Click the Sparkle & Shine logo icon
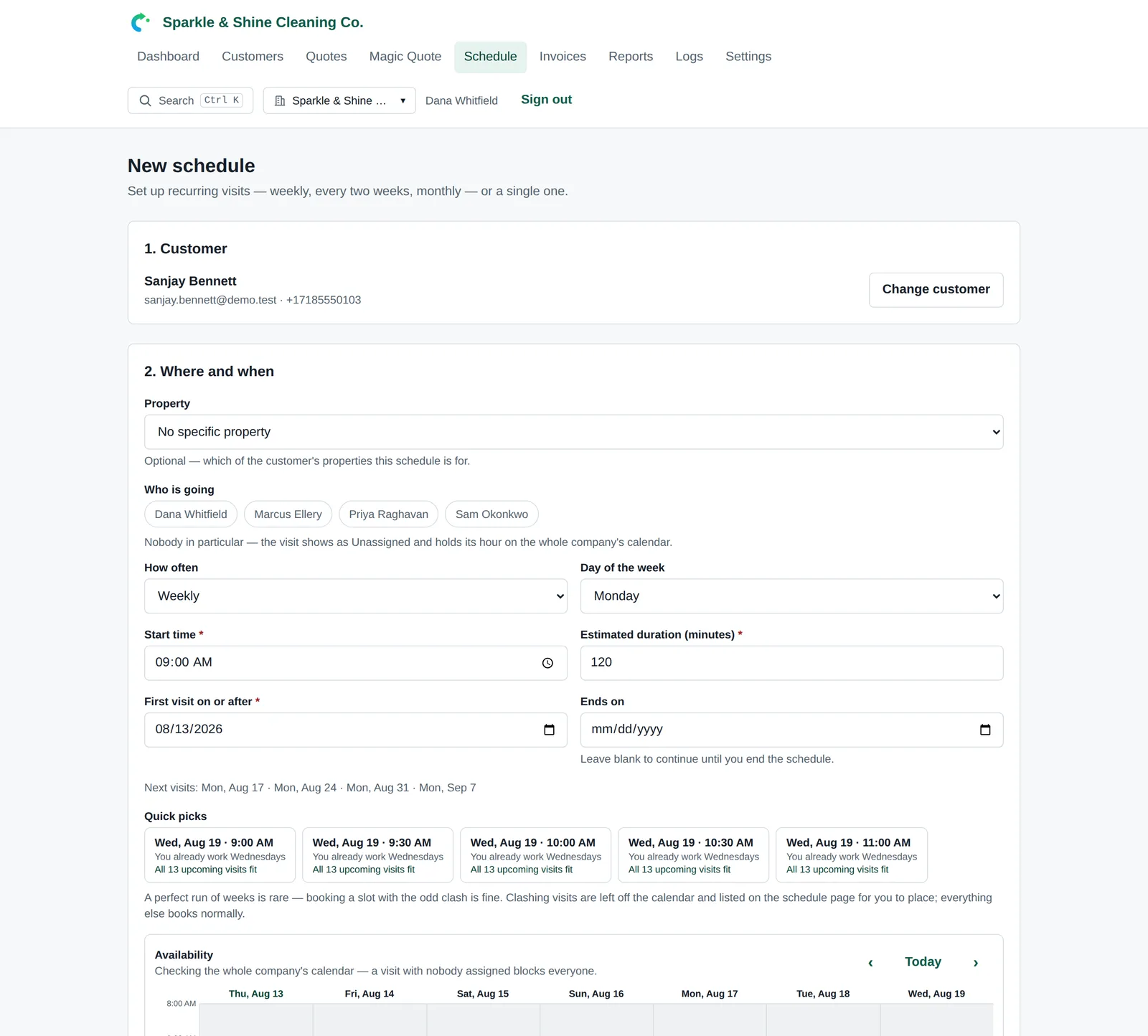 pyautogui.click(x=140, y=22)
